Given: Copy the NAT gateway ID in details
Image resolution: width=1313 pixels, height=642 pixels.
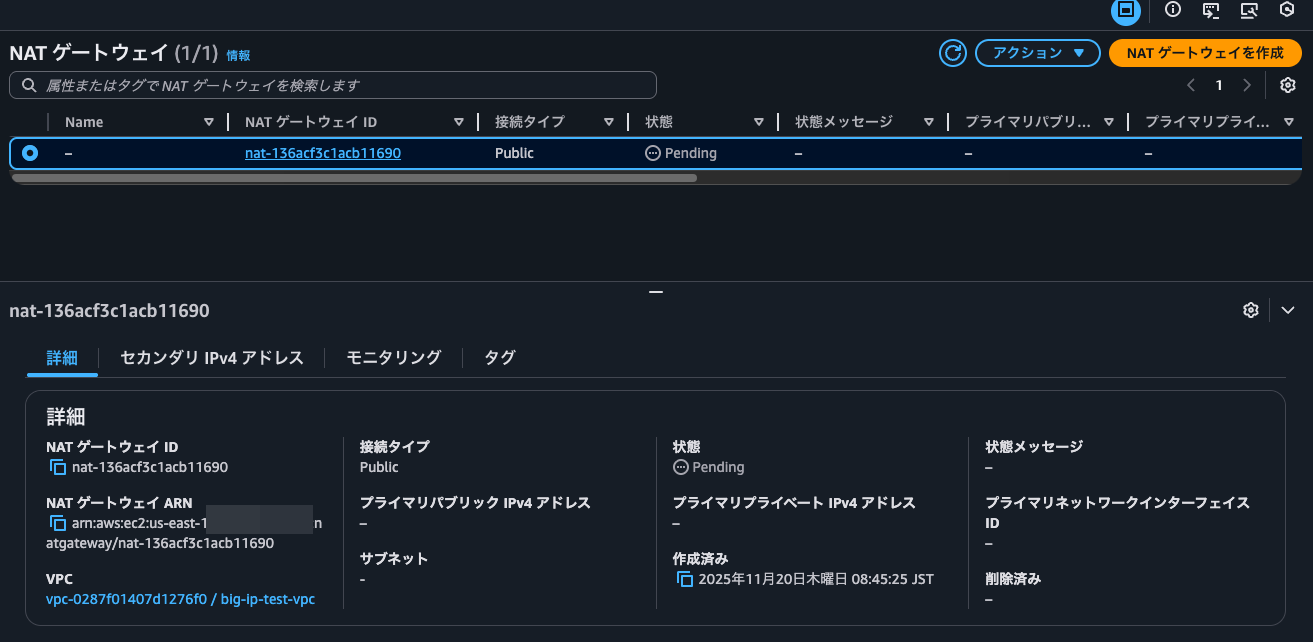Looking at the screenshot, I should (x=58, y=466).
